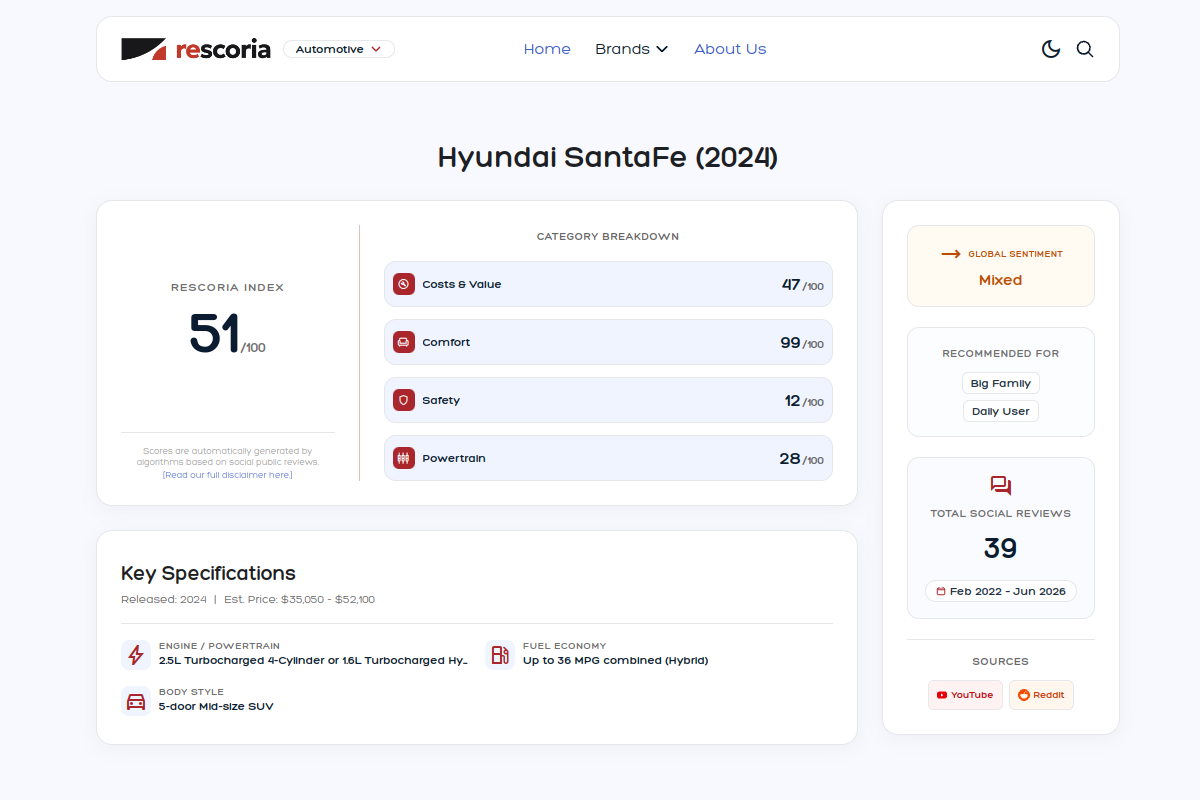Screen dimensions: 1200x800
Task: Toggle dark mode moon icon
Action: point(1051,49)
